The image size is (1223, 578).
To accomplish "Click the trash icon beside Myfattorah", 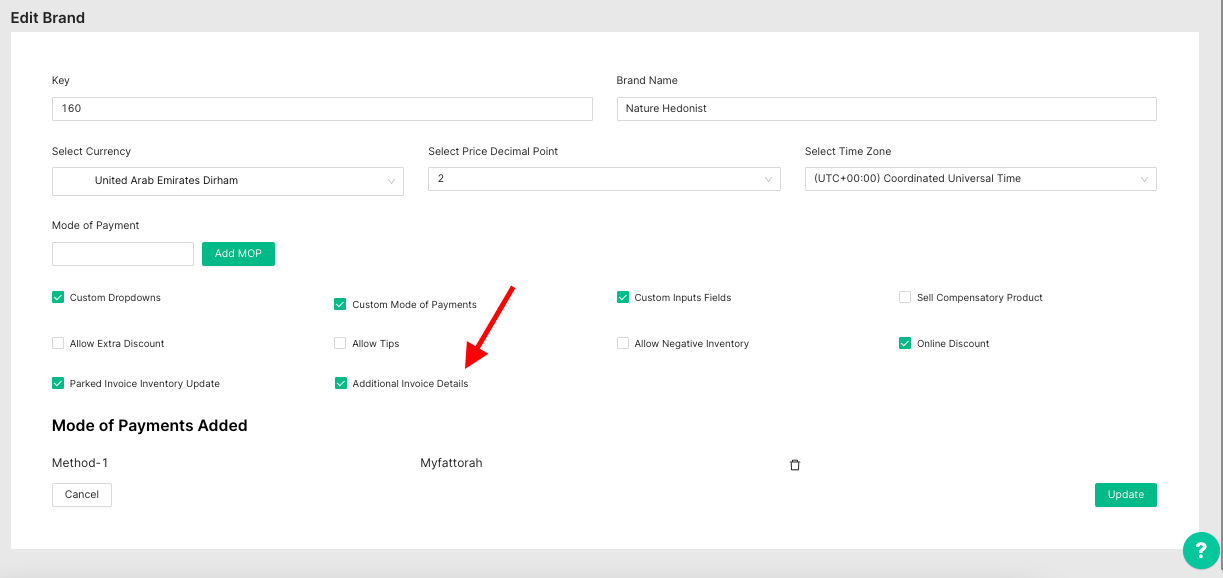I will 795,465.
